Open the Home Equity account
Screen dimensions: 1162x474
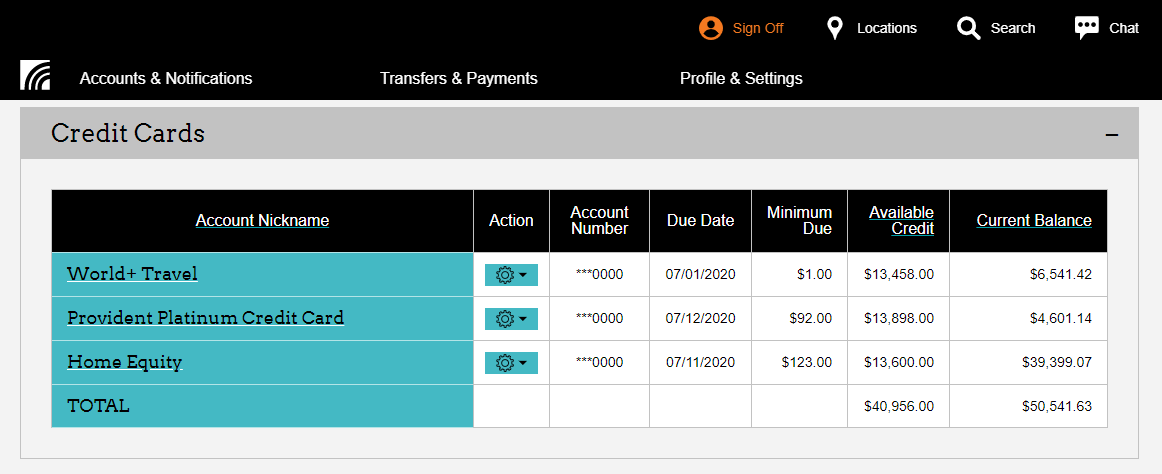[124, 362]
